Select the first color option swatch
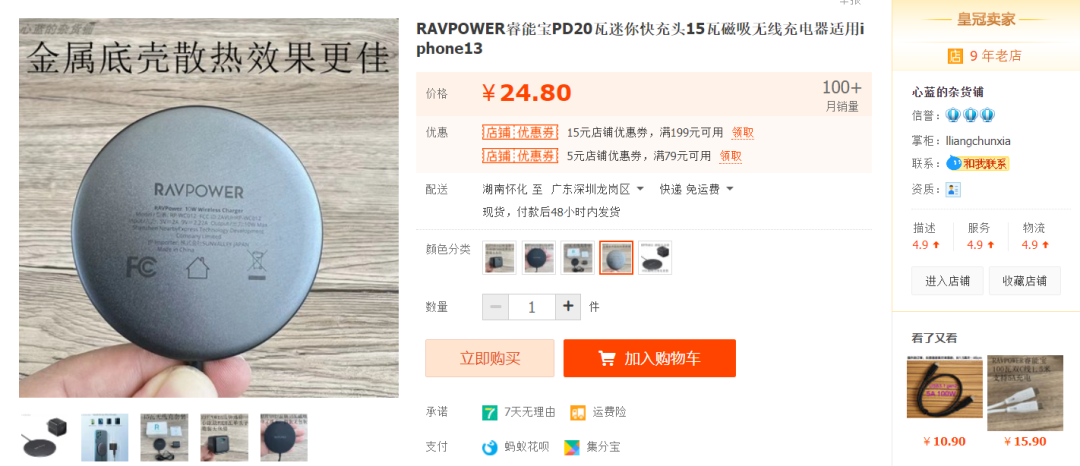Screen dimensions: 1080x466 pyautogui.click(x=499, y=257)
